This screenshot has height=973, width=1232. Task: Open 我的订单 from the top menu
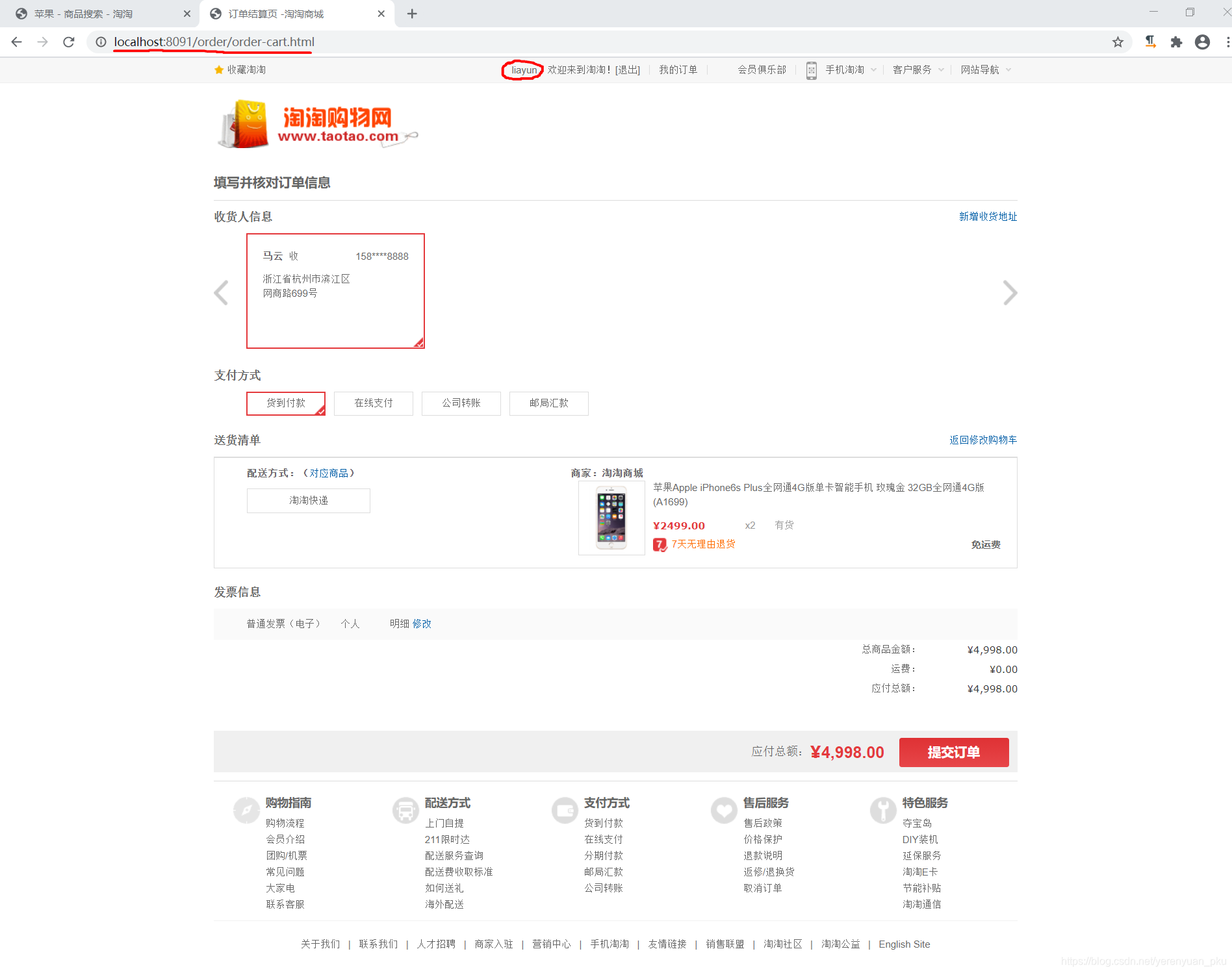pos(677,69)
